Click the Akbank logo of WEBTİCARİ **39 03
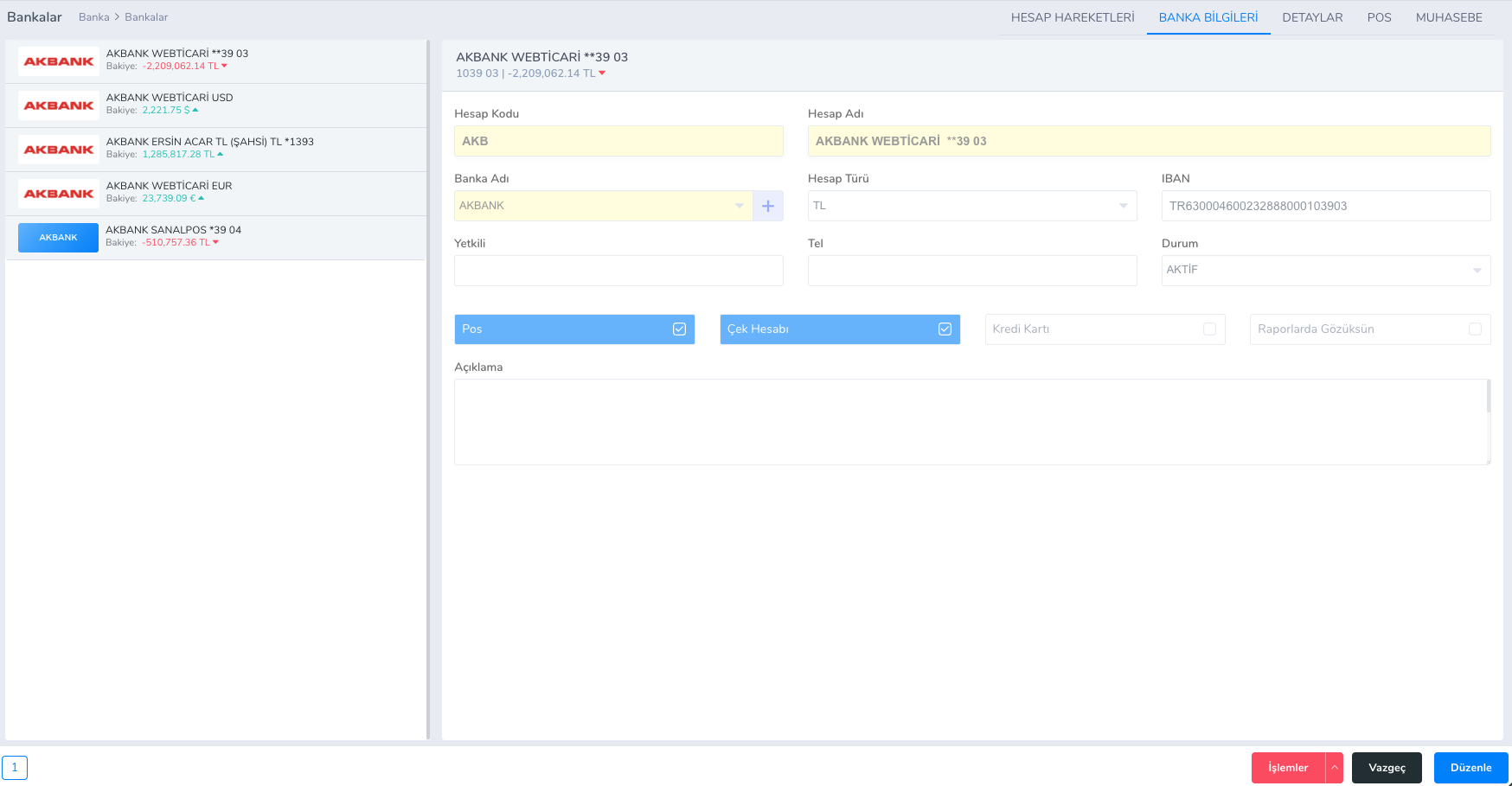 click(59, 61)
